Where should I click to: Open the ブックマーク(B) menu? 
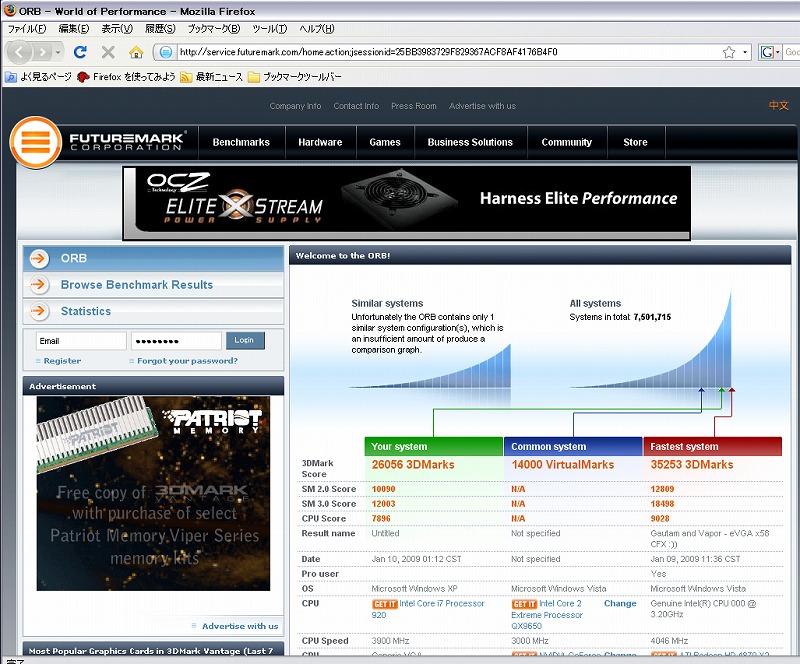tap(214, 29)
